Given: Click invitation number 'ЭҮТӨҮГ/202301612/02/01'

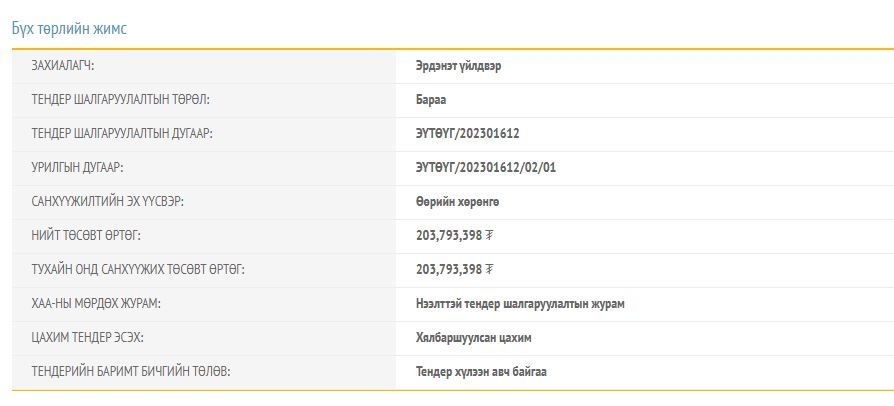Looking at the screenshot, I should pyautogui.click(x=485, y=168).
